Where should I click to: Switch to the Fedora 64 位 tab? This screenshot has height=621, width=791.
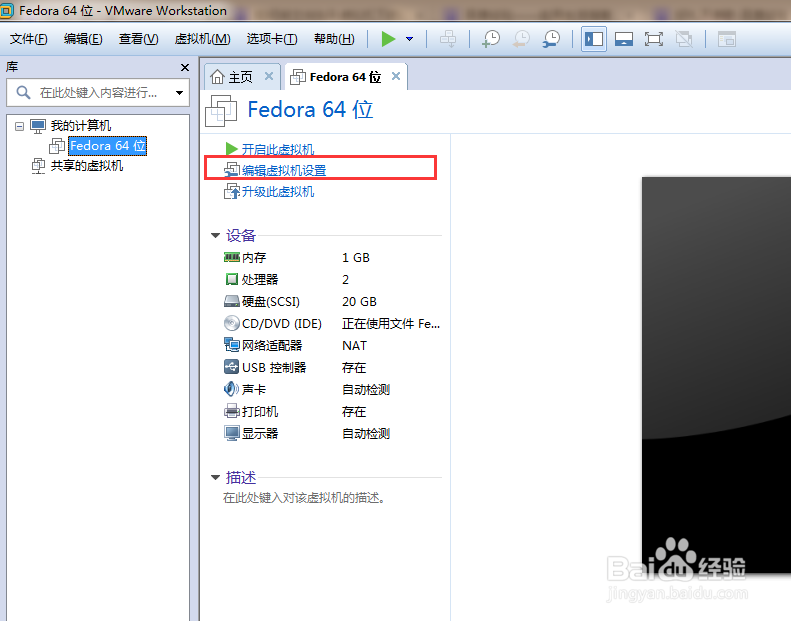tap(345, 77)
